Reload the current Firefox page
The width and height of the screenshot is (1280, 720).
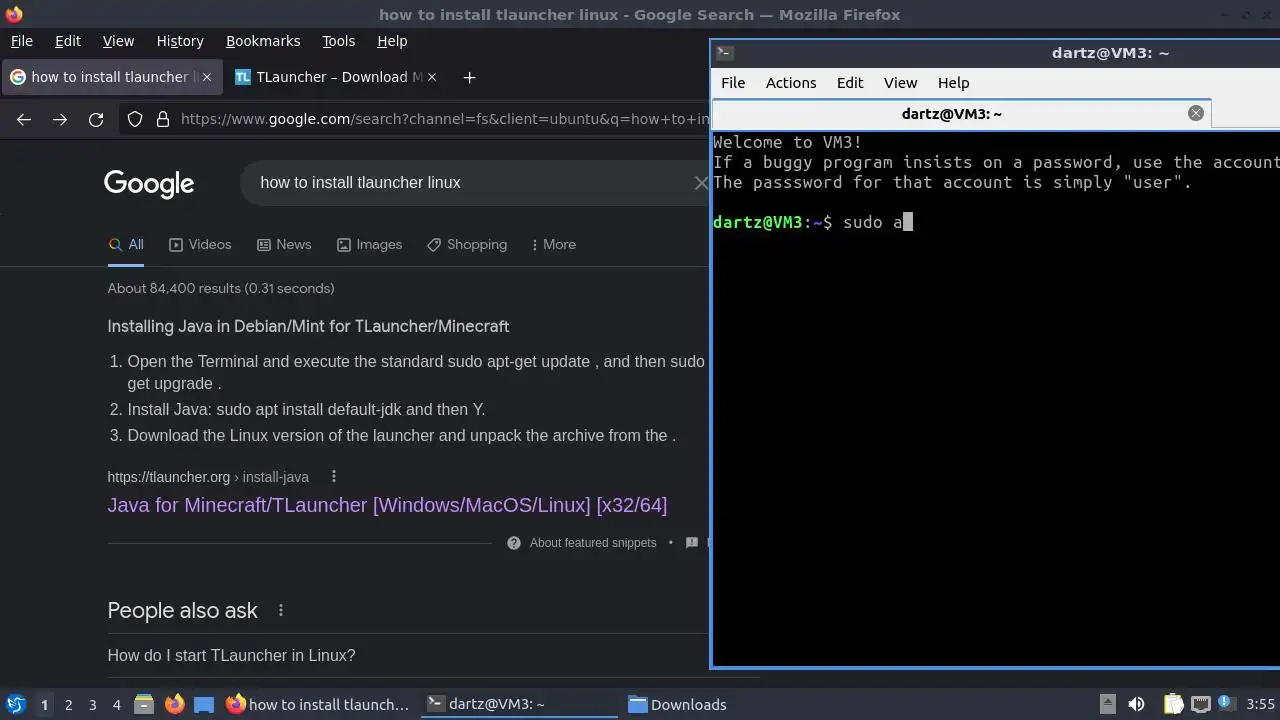pyautogui.click(x=96, y=120)
